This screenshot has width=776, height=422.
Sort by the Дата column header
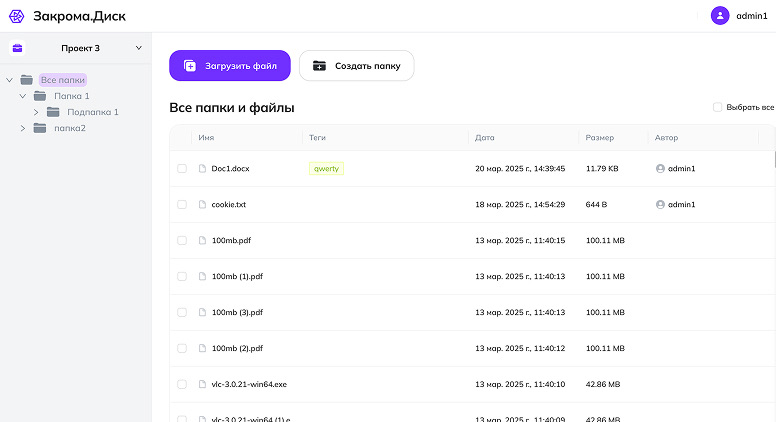tap(485, 138)
